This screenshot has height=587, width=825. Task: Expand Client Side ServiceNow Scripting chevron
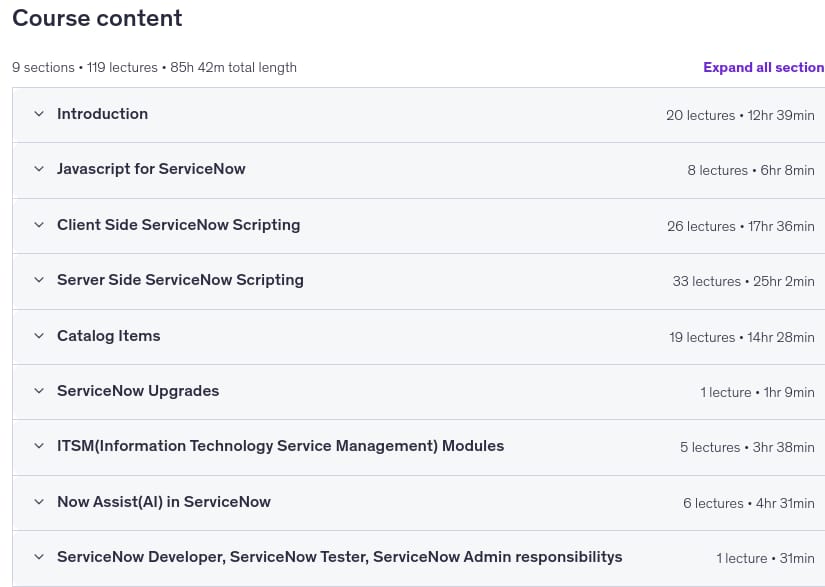(39, 225)
